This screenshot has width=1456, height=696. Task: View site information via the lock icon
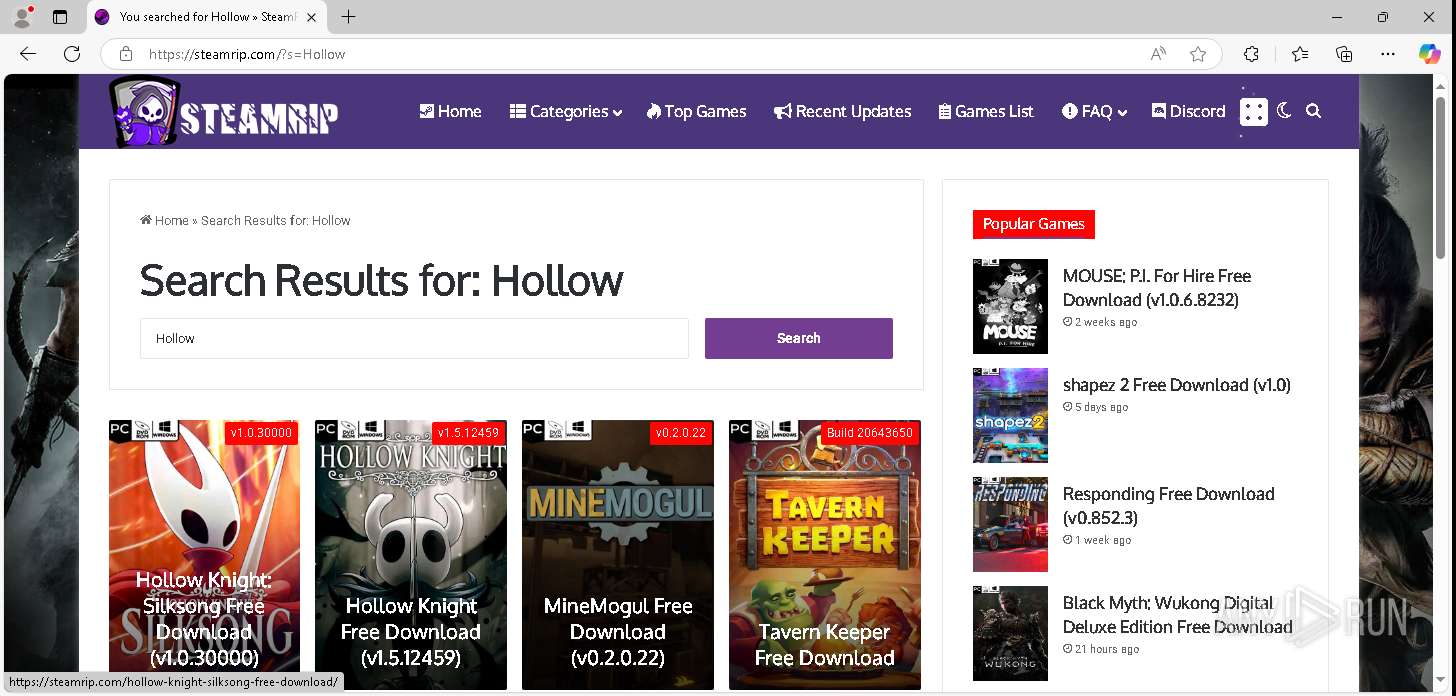126,54
